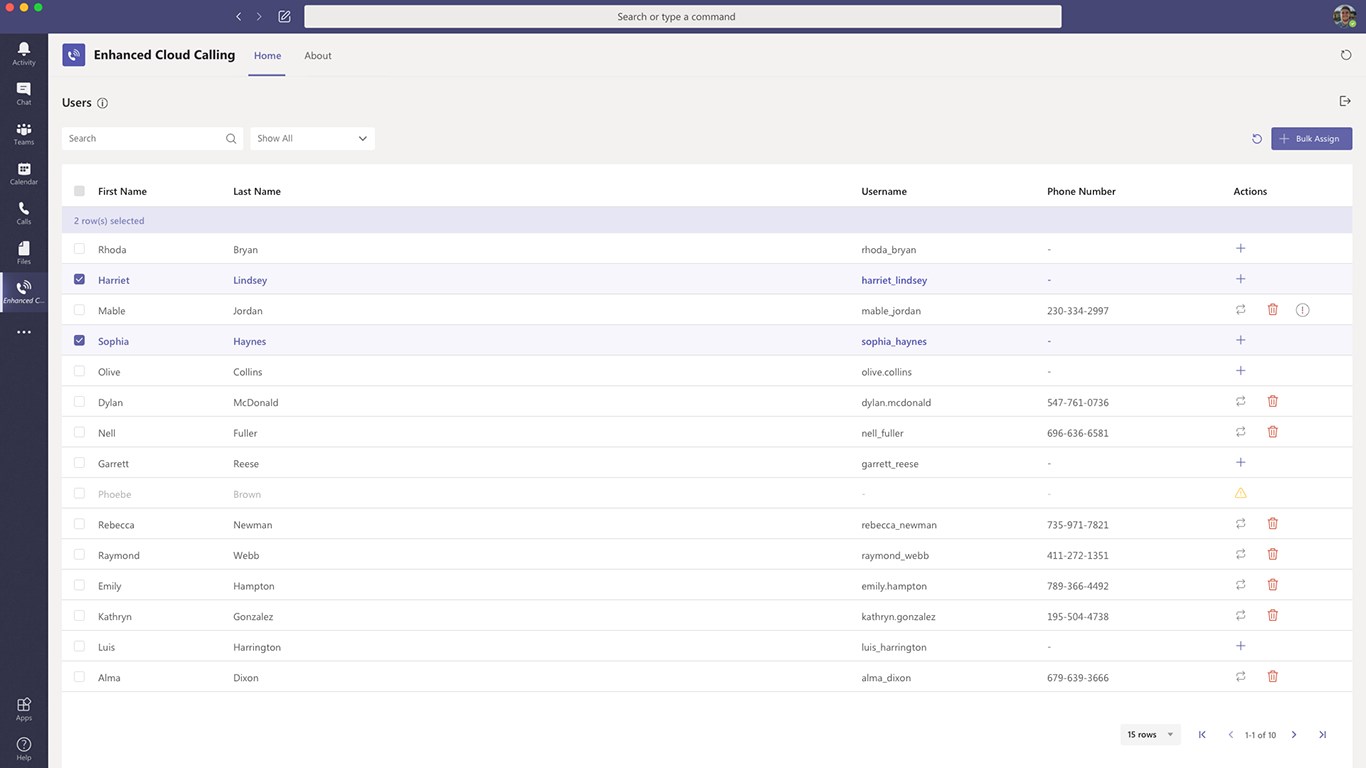Image resolution: width=1366 pixels, height=768 pixels.
Task: Go back using the title bar arrow
Action: 239,17
